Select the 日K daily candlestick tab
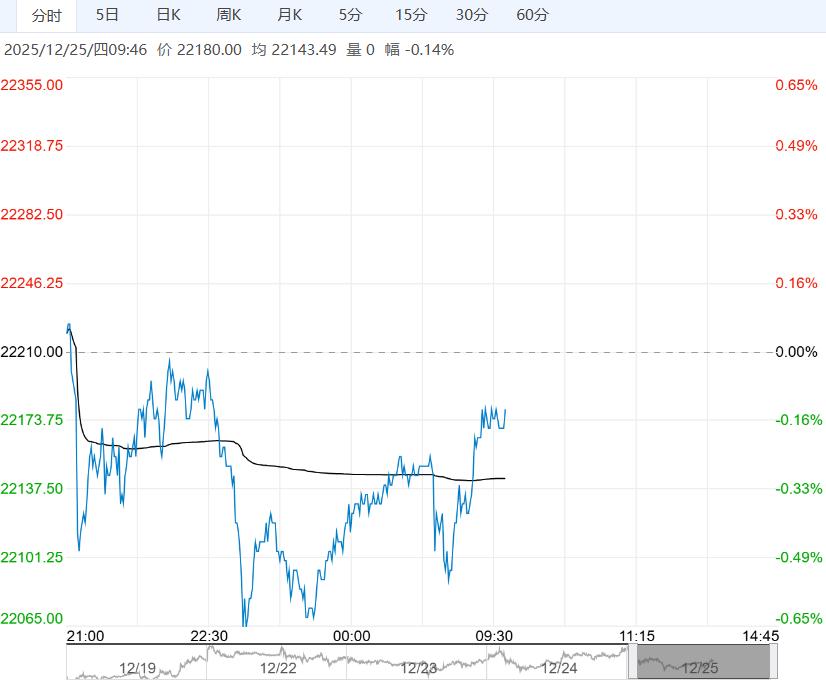 168,15
